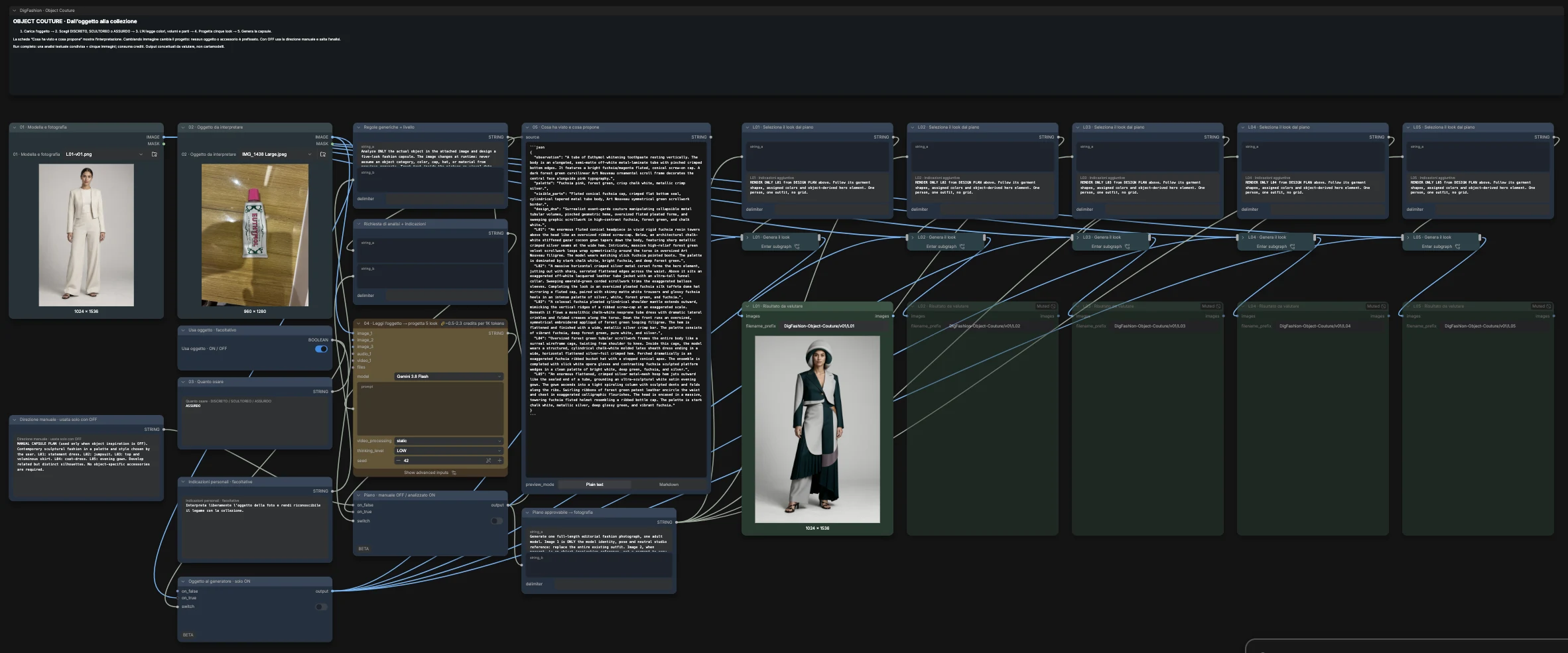The width and height of the screenshot is (1568, 653).
Task: Collapse DigFashion Object Couture group header
Action: 15,11
